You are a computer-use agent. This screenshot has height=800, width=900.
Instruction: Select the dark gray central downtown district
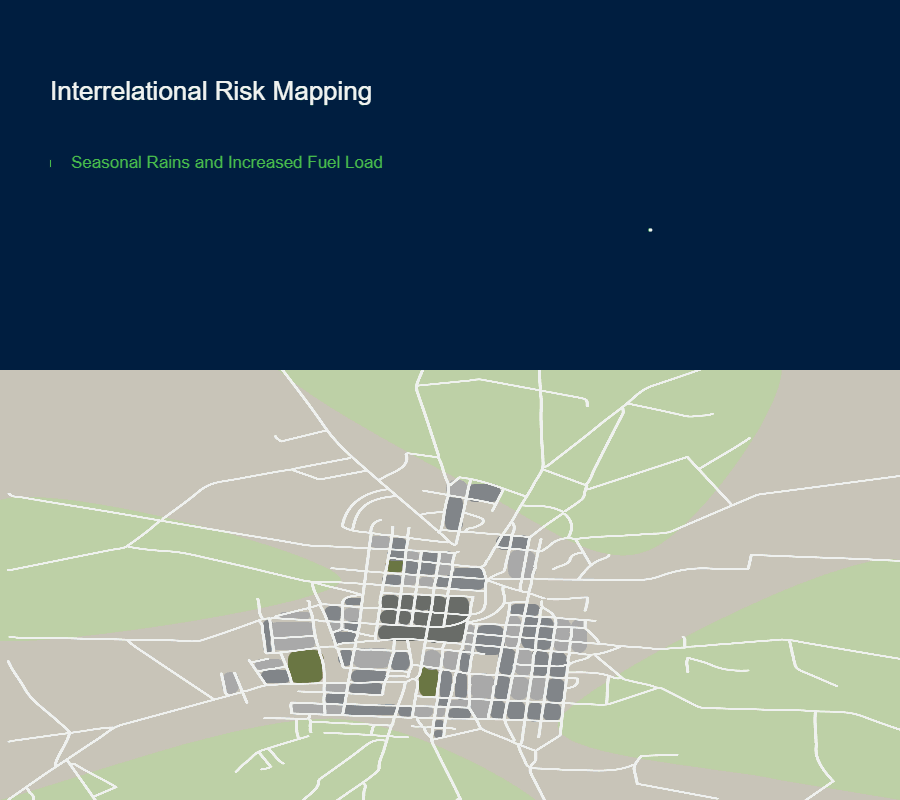tap(423, 616)
